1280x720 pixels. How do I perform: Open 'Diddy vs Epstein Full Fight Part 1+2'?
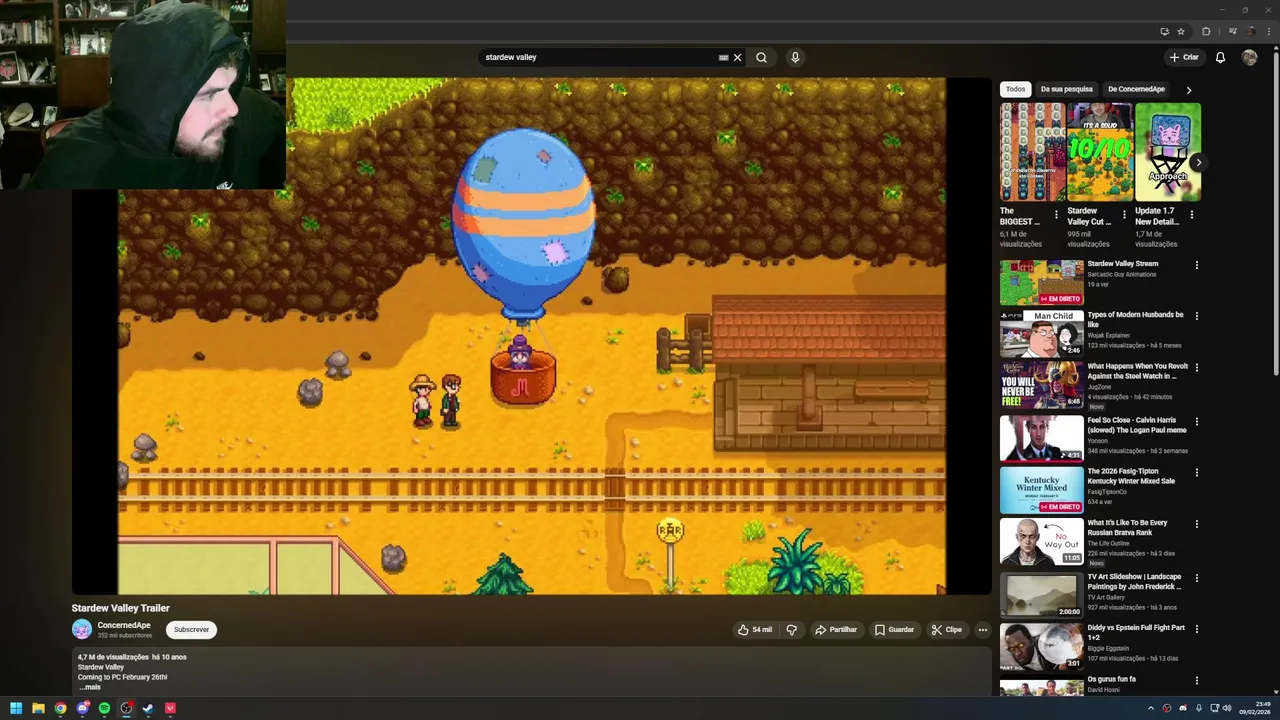point(1136,632)
